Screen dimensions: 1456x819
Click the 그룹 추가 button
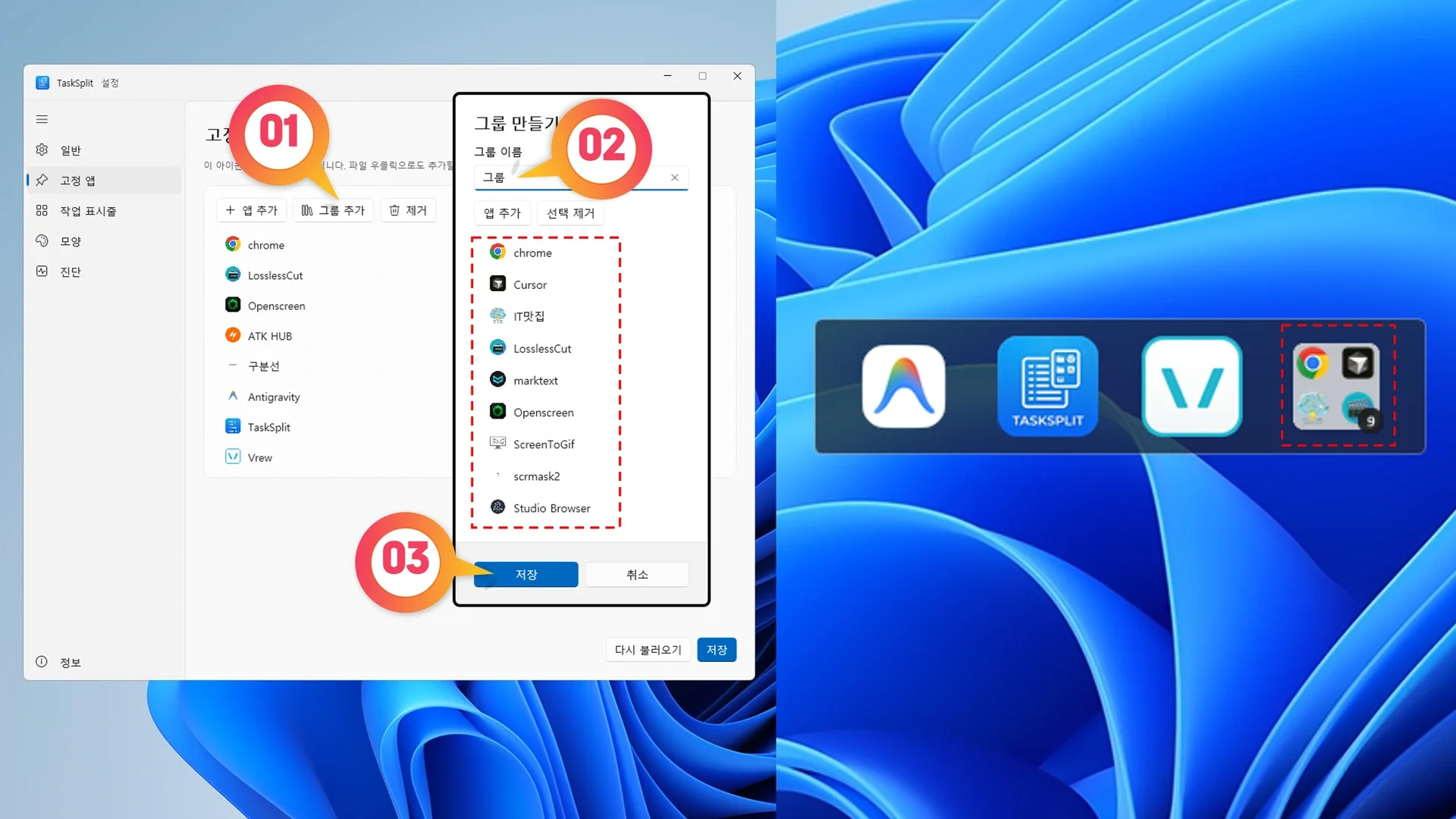pyautogui.click(x=333, y=210)
